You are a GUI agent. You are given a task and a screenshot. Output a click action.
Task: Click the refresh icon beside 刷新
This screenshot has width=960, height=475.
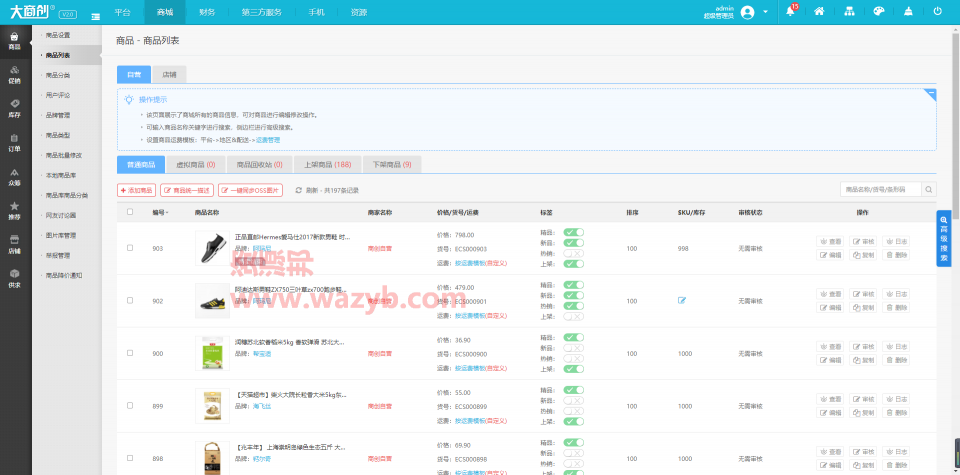click(299, 190)
